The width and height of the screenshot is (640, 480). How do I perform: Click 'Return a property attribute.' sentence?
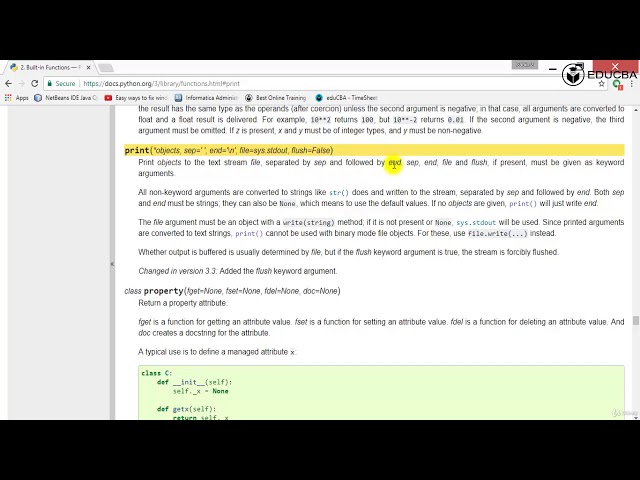(x=183, y=303)
